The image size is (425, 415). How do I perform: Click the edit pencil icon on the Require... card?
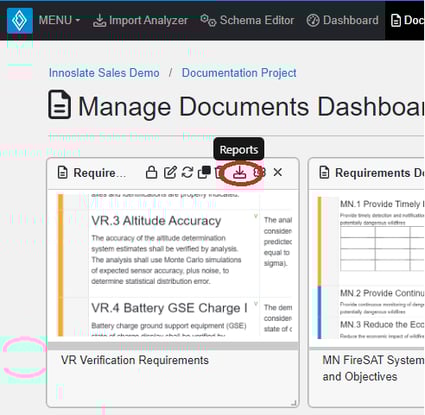[170, 172]
